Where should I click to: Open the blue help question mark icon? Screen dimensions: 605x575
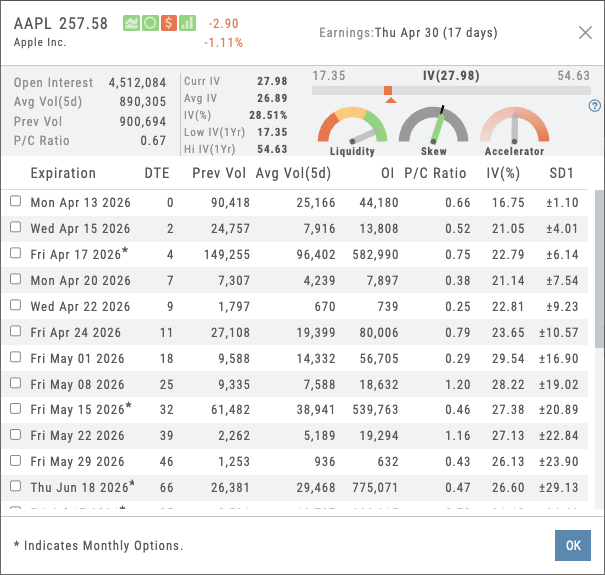[x=595, y=106]
